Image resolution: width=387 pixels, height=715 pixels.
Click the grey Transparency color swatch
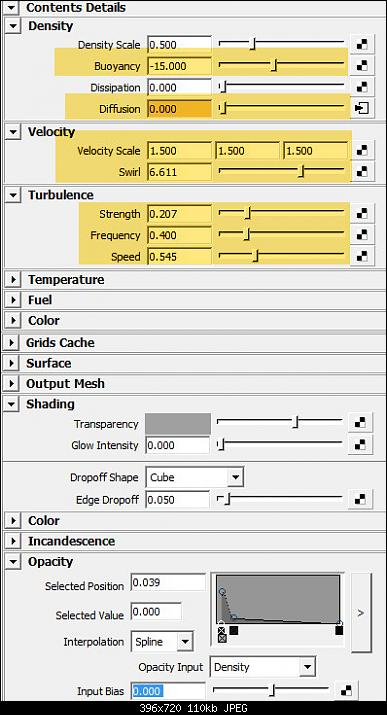[178, 424]
